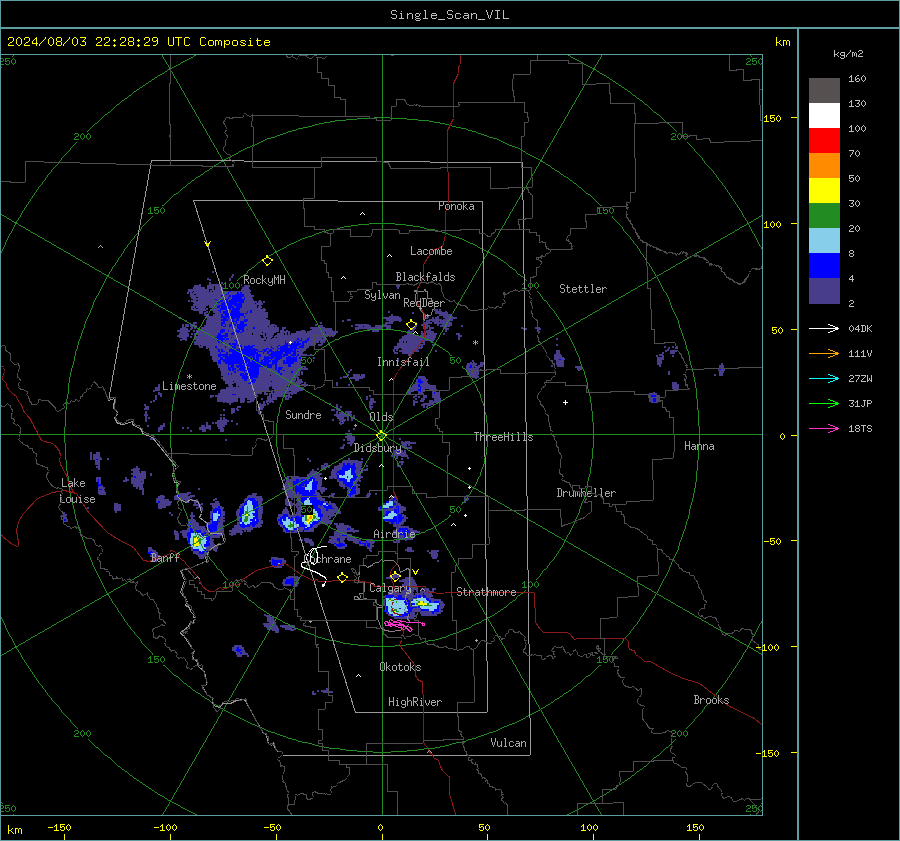
Task: Click the Cochrane town label
Action: 329,559
